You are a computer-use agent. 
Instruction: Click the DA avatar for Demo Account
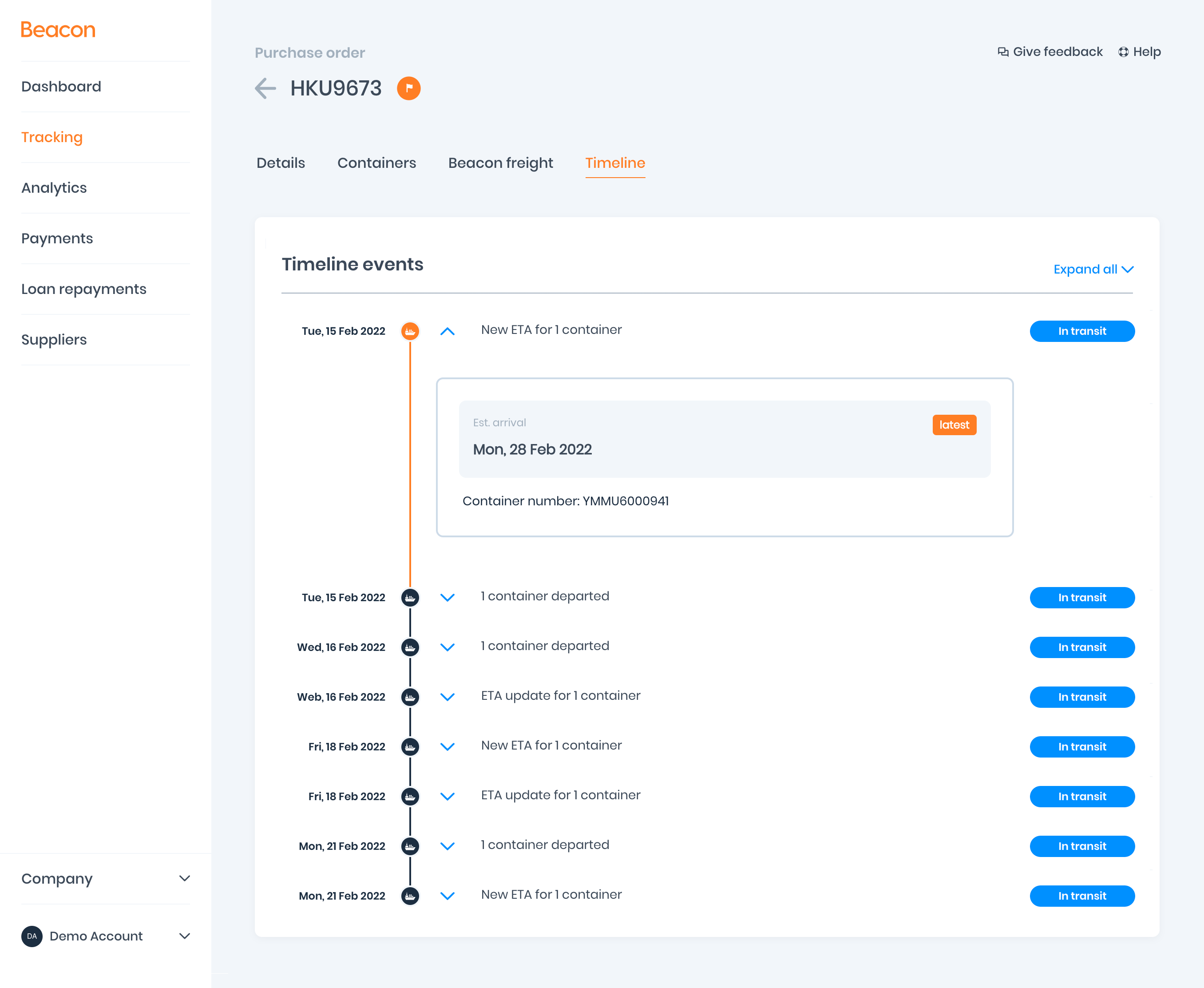32,936
